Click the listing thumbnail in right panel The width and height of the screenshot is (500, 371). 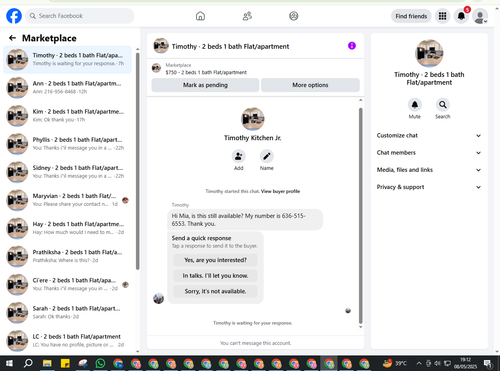(x=429, y=53)
